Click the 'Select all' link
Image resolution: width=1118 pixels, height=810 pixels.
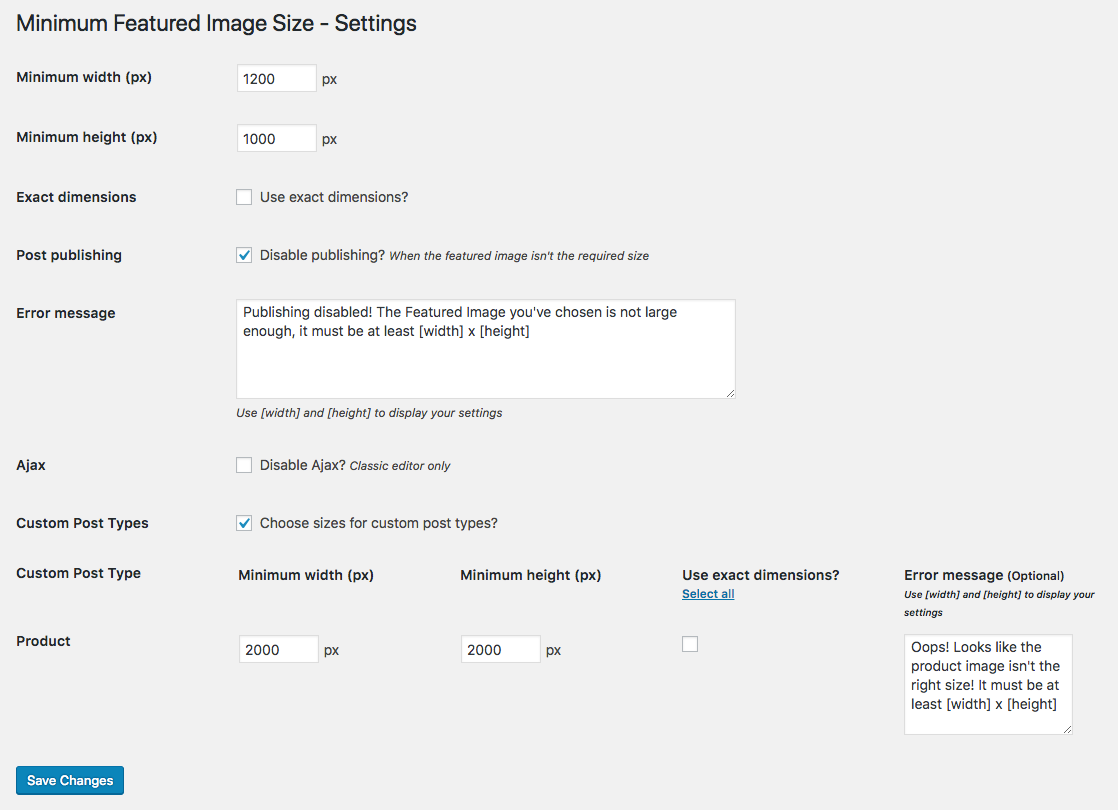click(x=708, y=594)
